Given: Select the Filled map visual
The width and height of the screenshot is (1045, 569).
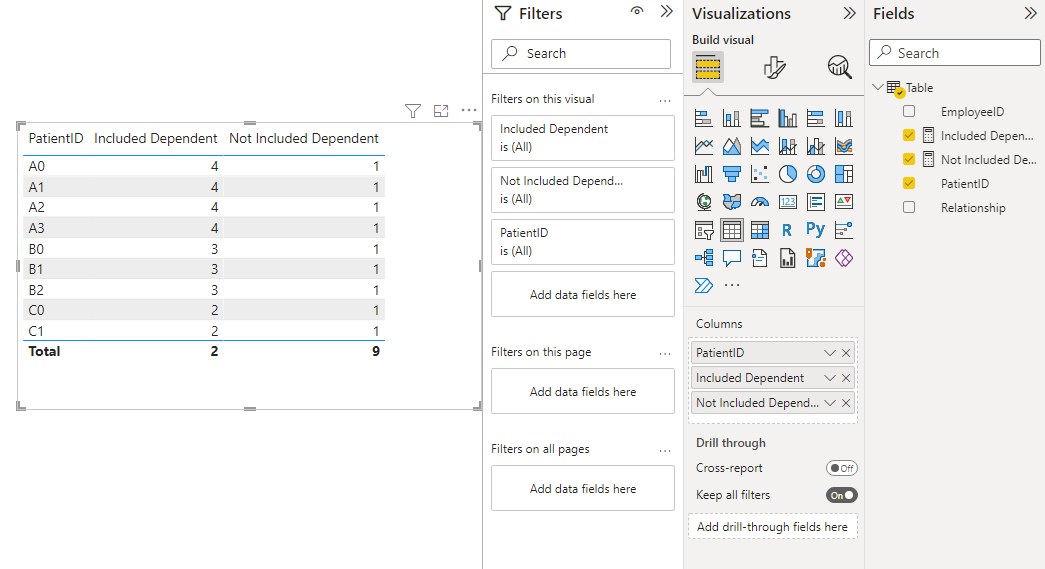Looking at the screenshot, I should point(732,202).
